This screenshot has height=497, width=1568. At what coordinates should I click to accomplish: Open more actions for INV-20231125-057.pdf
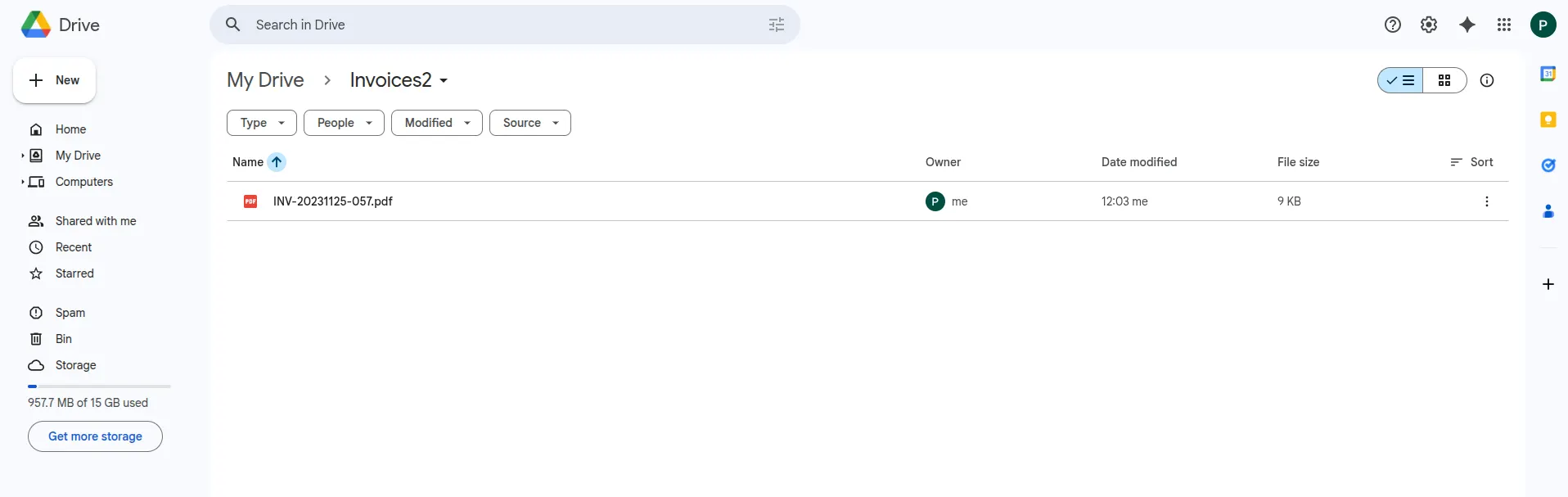coord(1487,201)
